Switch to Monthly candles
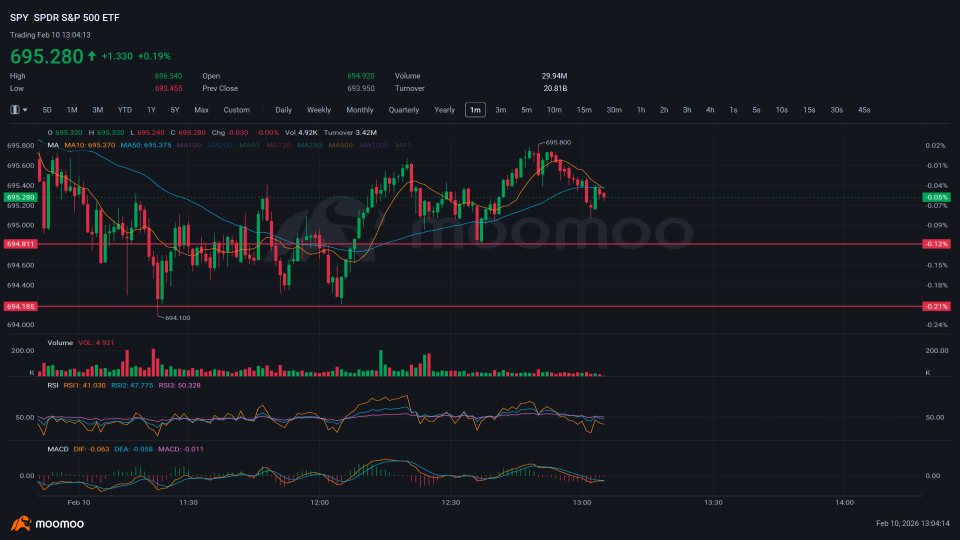Viewport: 960px width, 540px height. click(360, 110)
